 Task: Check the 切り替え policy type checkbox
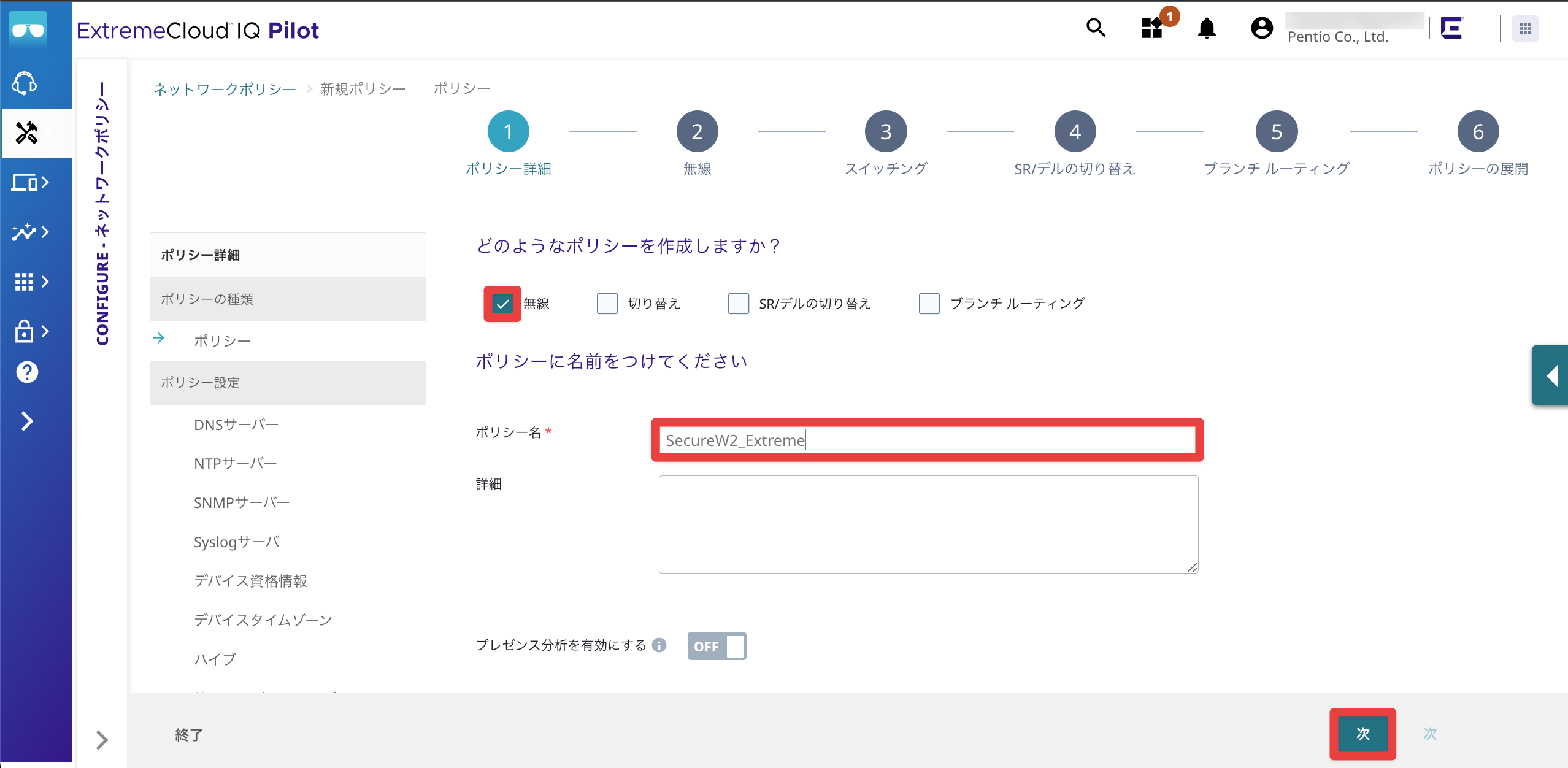[x=607, y=304]
